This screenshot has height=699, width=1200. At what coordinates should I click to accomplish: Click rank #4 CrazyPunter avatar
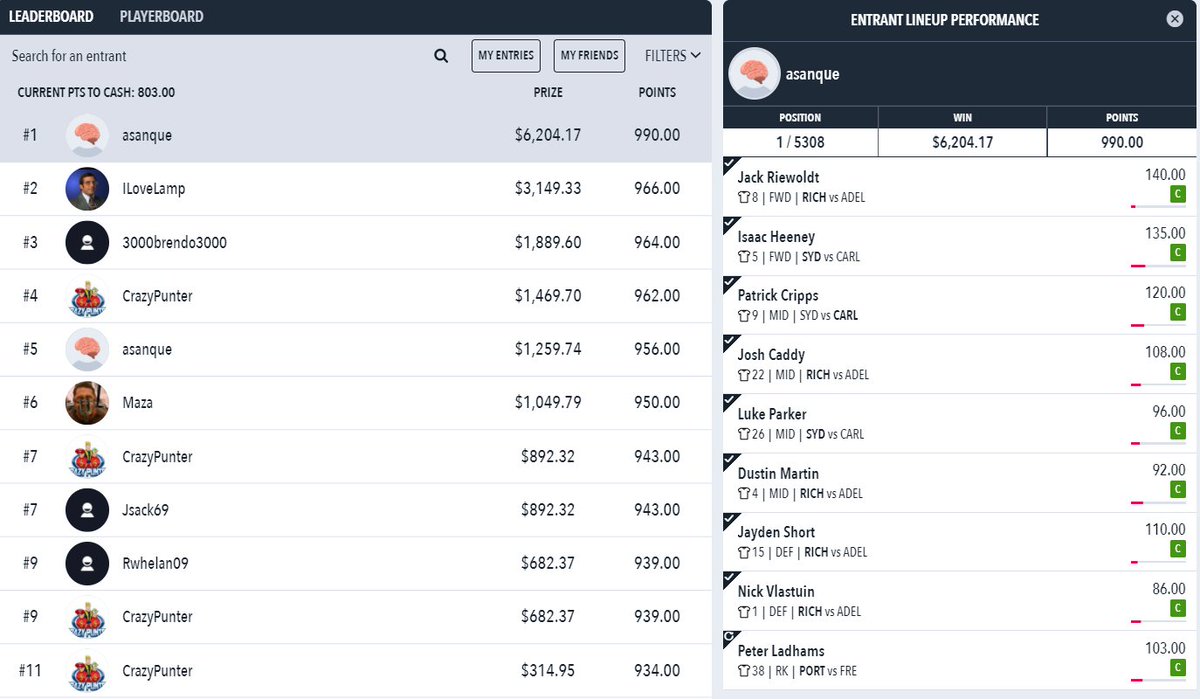coord(87,296)
